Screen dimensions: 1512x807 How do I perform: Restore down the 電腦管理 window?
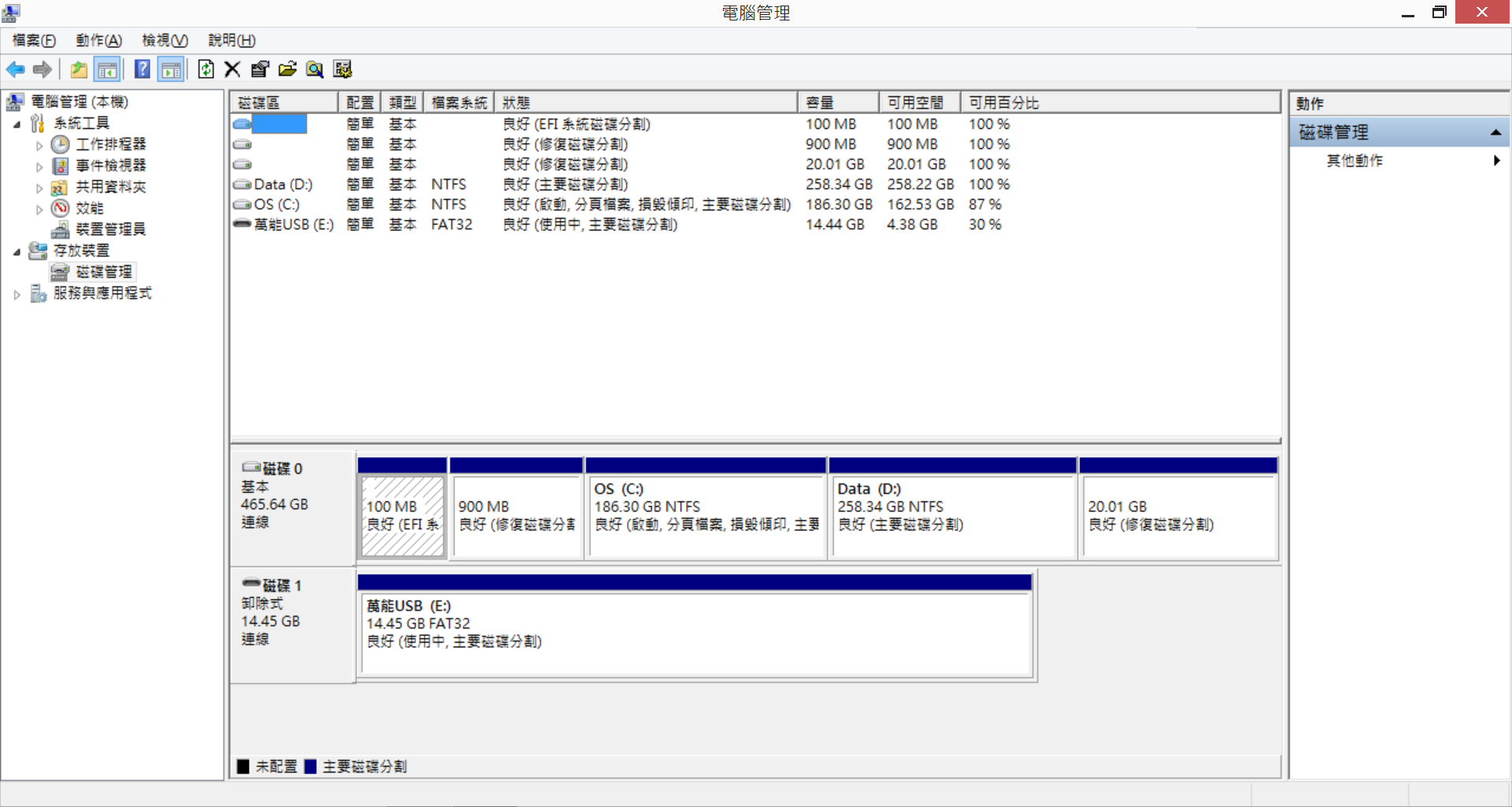pos(1440,13)
